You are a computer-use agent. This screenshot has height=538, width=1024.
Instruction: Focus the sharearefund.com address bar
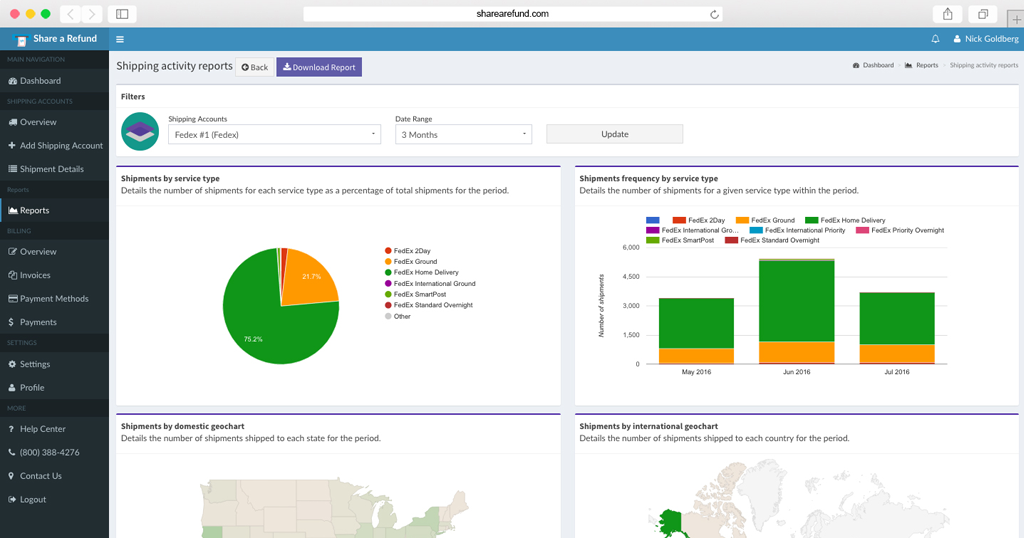point(513,14)
